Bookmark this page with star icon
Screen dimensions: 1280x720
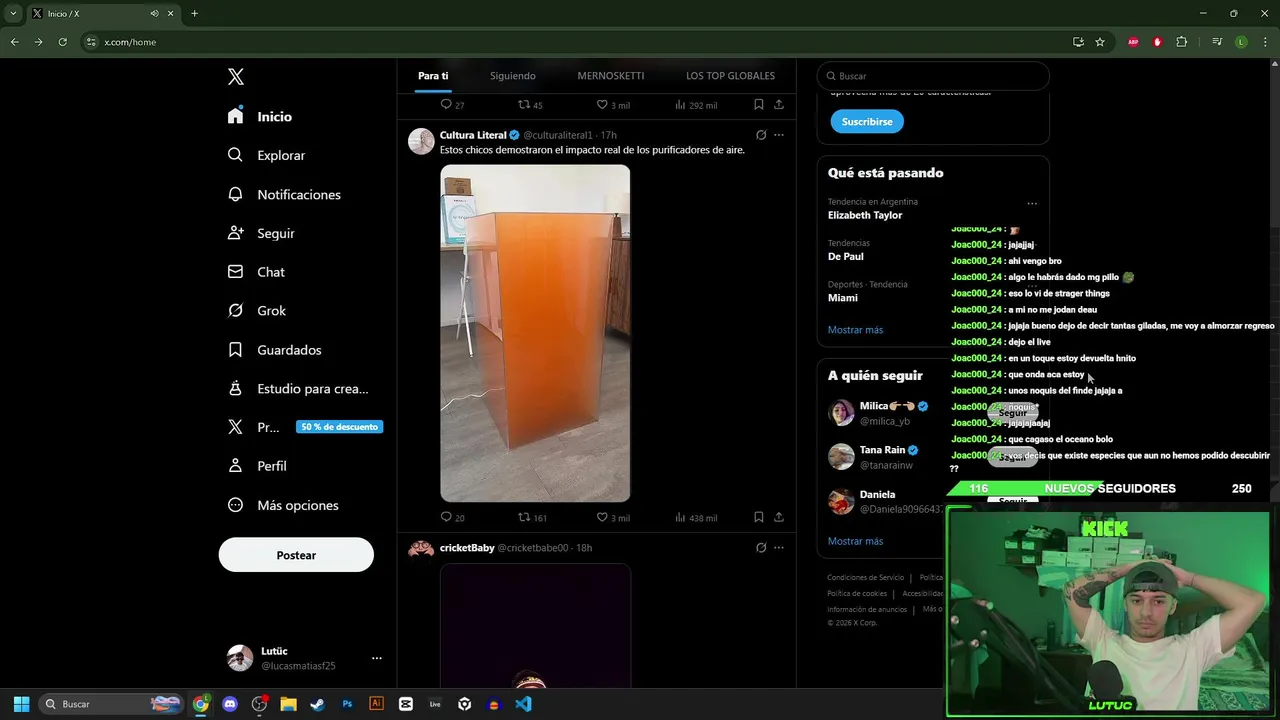[1100, 42]
